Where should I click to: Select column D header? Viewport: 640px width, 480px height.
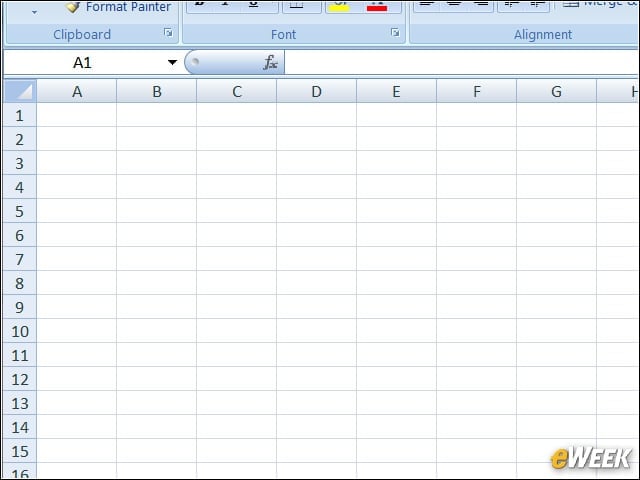point(317,91)
